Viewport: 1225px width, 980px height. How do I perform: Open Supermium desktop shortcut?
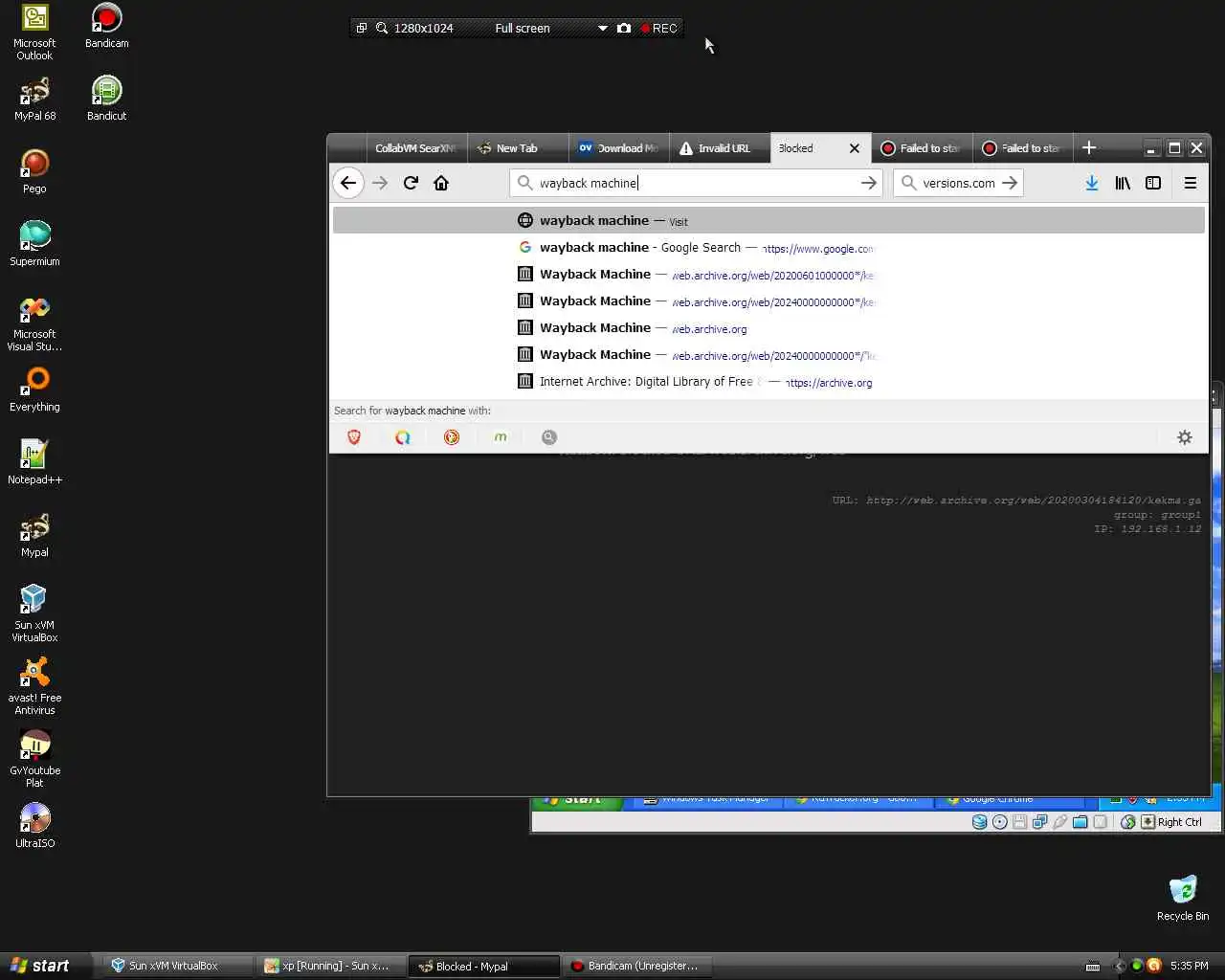coord(34,244)
